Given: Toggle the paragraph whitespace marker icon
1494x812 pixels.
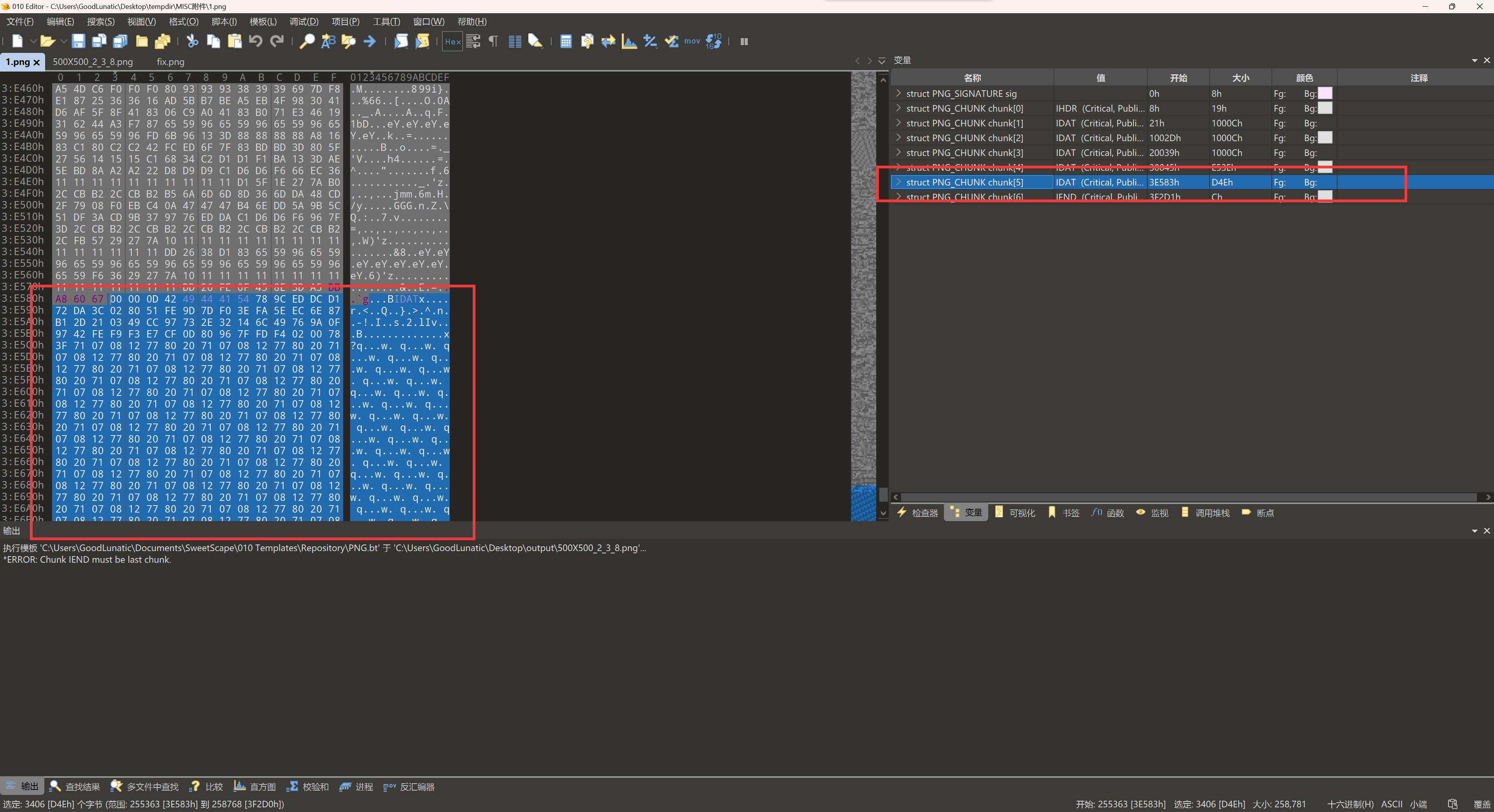Looking at the screenshot, I should pos(494,41).
